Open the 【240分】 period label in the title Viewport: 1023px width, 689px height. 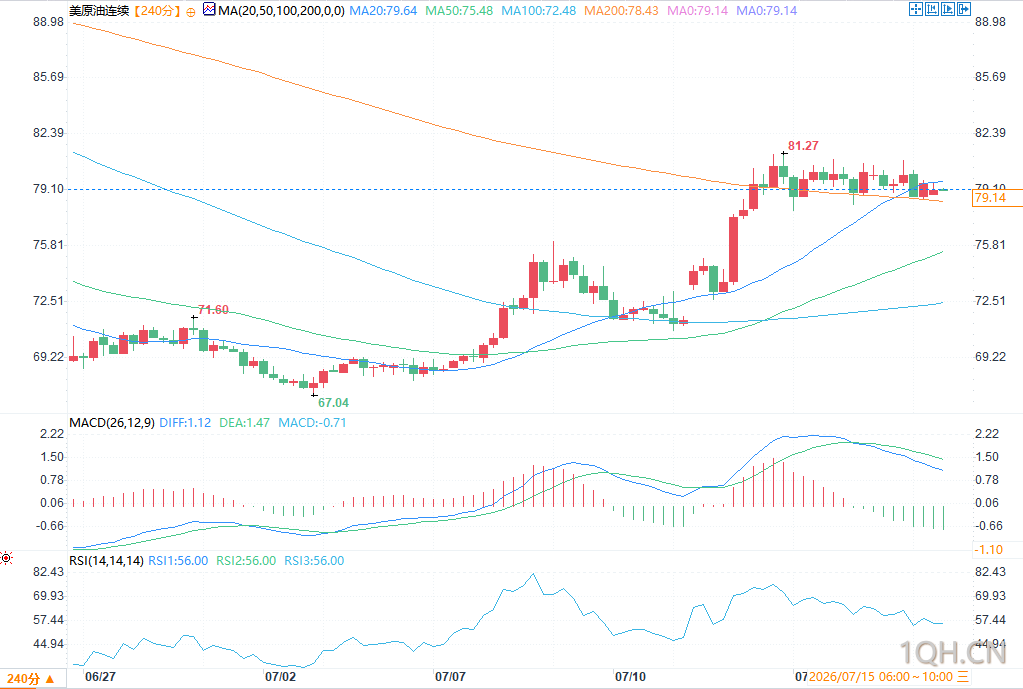pyautogui.click(x=157, y=10)
